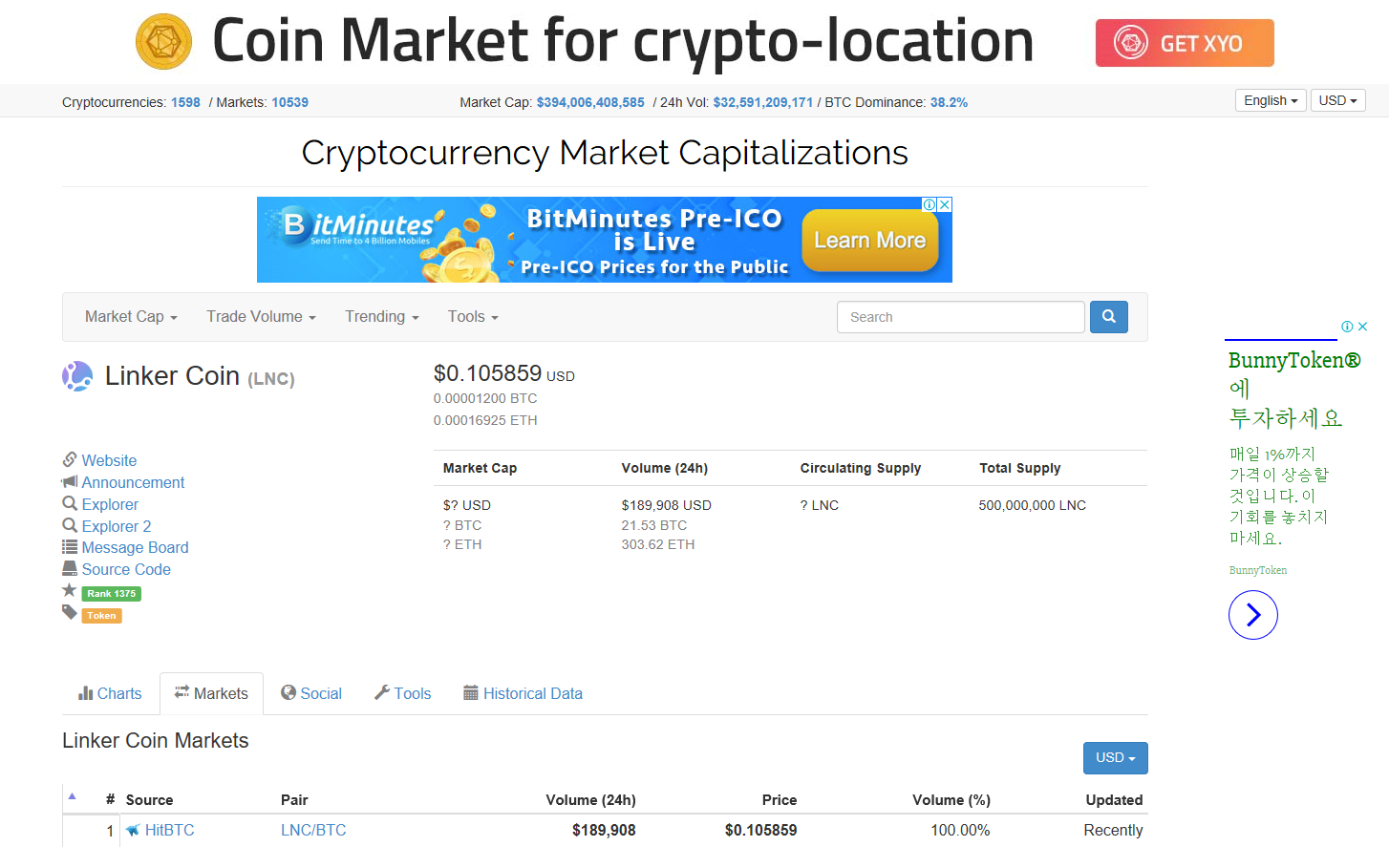
Task: Focus the Search input field
Action: click(x=961, y=317)
